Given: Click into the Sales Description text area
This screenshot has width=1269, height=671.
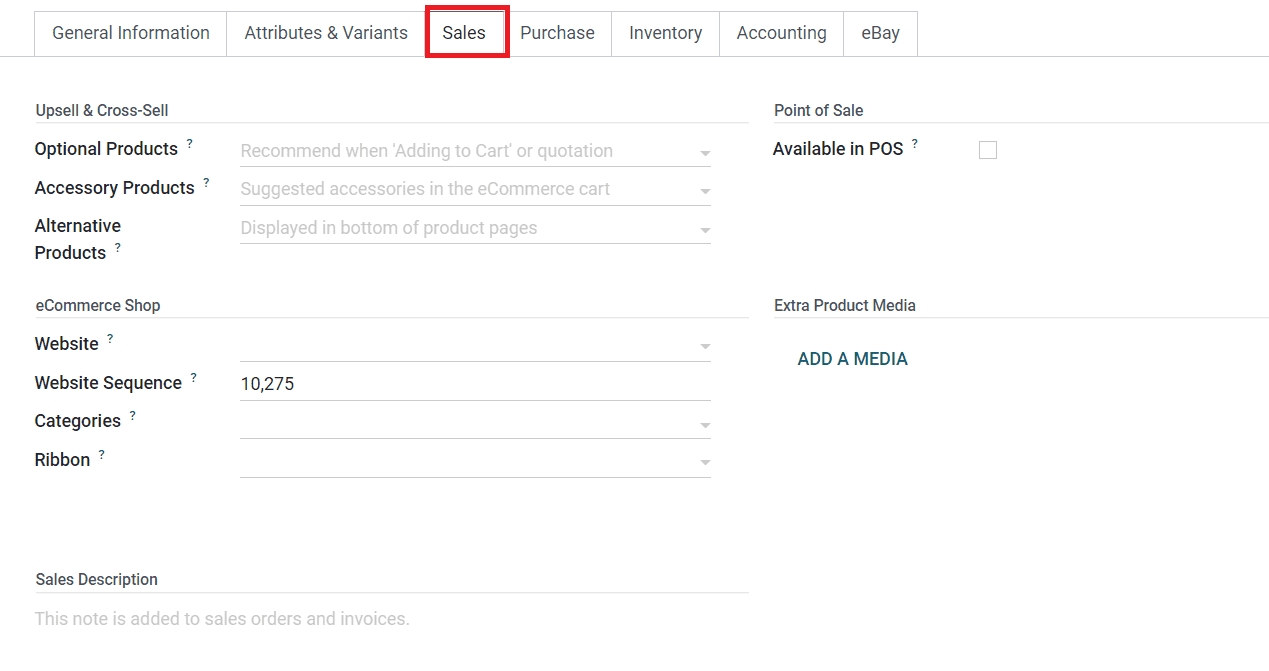Looking at the screenshot, I should click(x=390, y=619).
